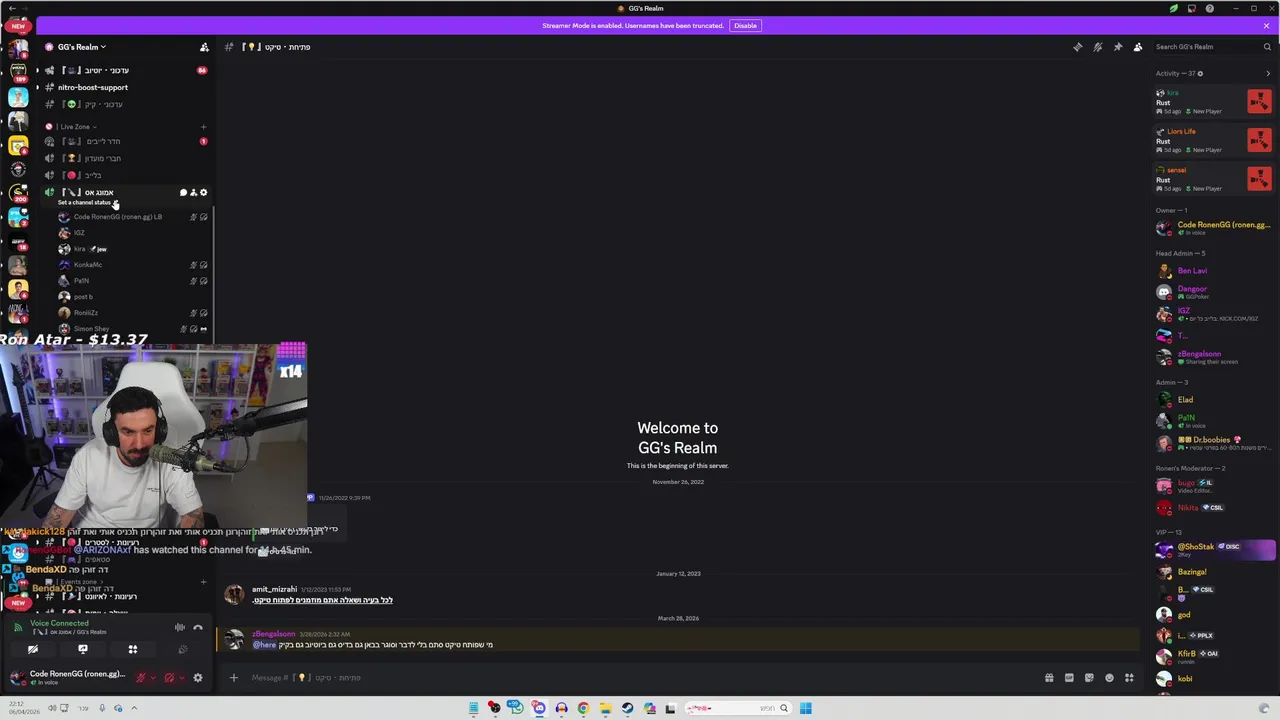Open headphone output options arrow

(x=180, y=678)
